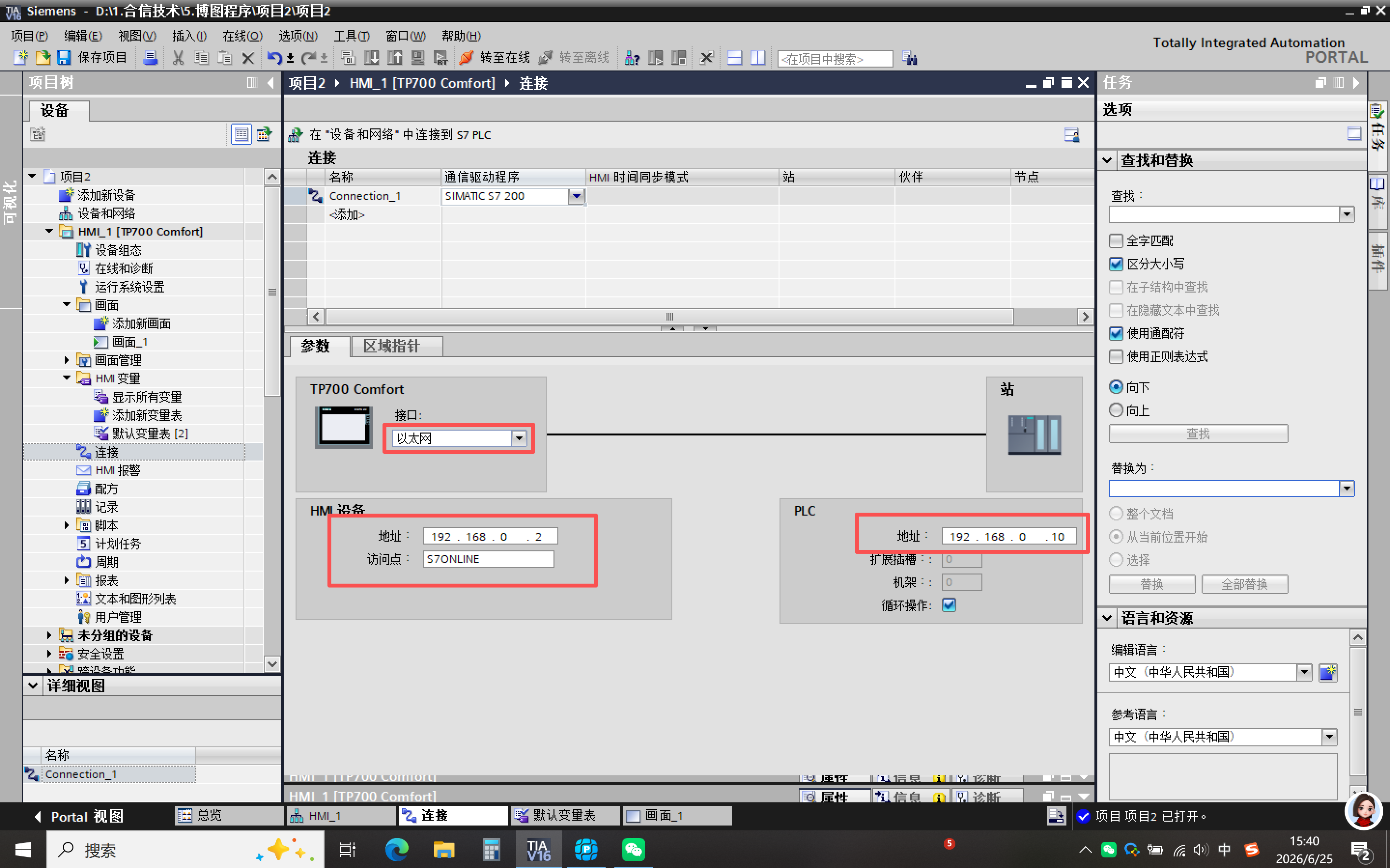The image size is (1390, 868).
Task: Click the print toolbar icon
Action: point(150,57)
